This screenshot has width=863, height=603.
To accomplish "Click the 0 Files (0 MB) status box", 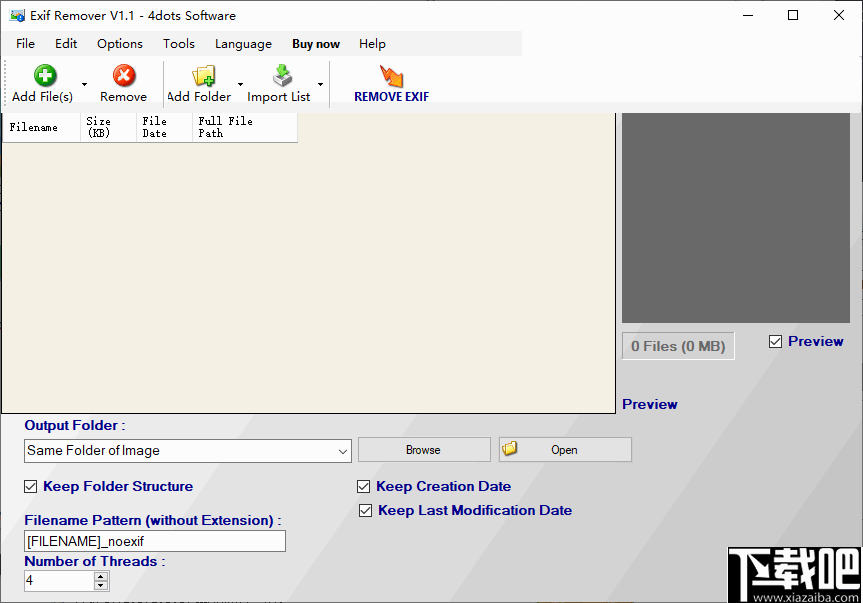I will pos(678,345).
